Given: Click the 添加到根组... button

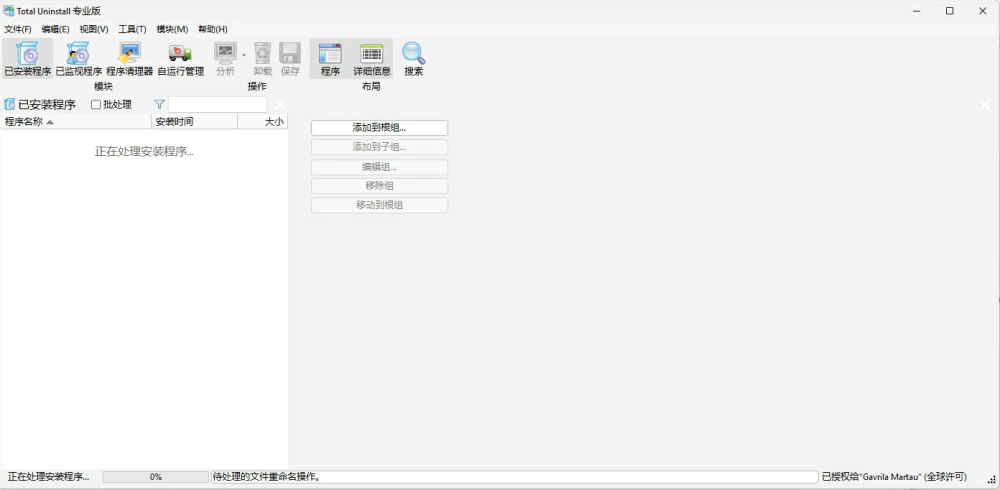Looking at the screenshot, I should (x=379, y=128).
